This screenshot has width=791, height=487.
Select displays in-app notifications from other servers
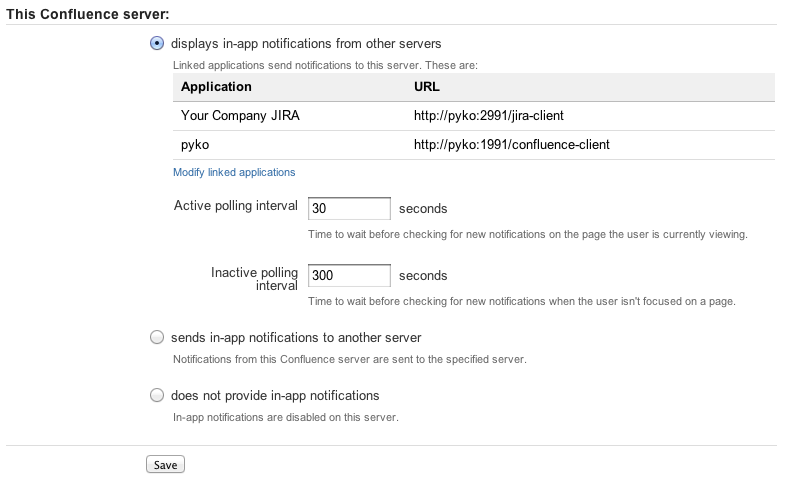point(157,43)
